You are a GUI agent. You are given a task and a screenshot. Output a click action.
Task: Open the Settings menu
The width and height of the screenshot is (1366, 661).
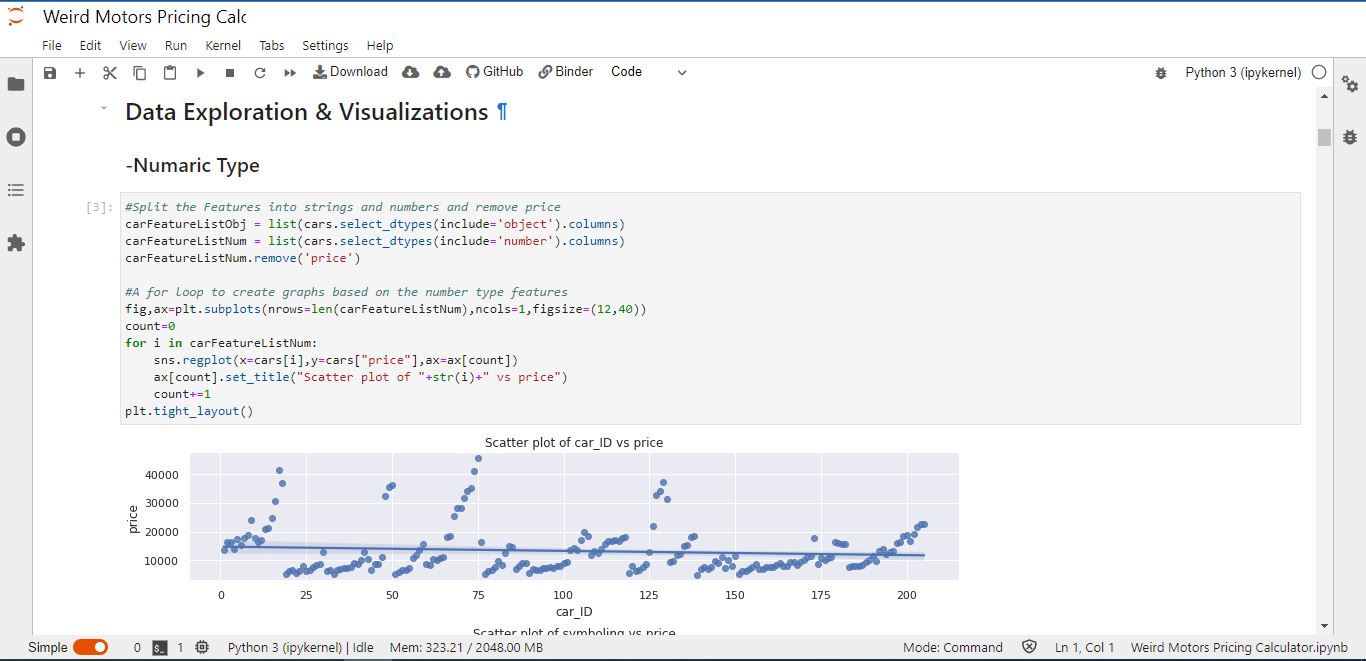[x=325, y=45]
